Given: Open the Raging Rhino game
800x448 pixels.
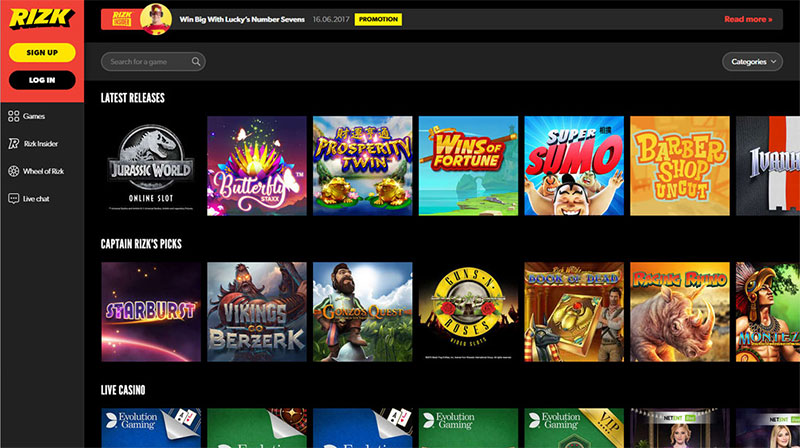Looking at the screenshot, I should [680, 312].
